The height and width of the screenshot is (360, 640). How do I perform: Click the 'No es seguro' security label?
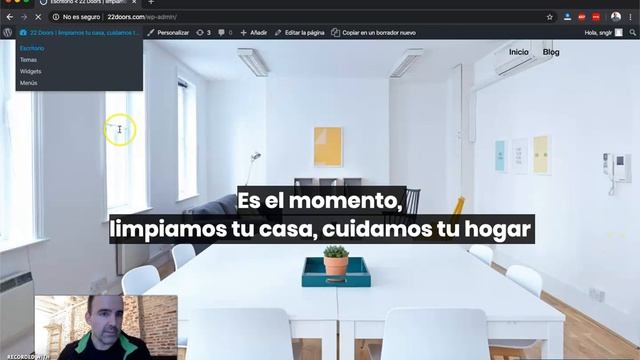coord(81,17)
